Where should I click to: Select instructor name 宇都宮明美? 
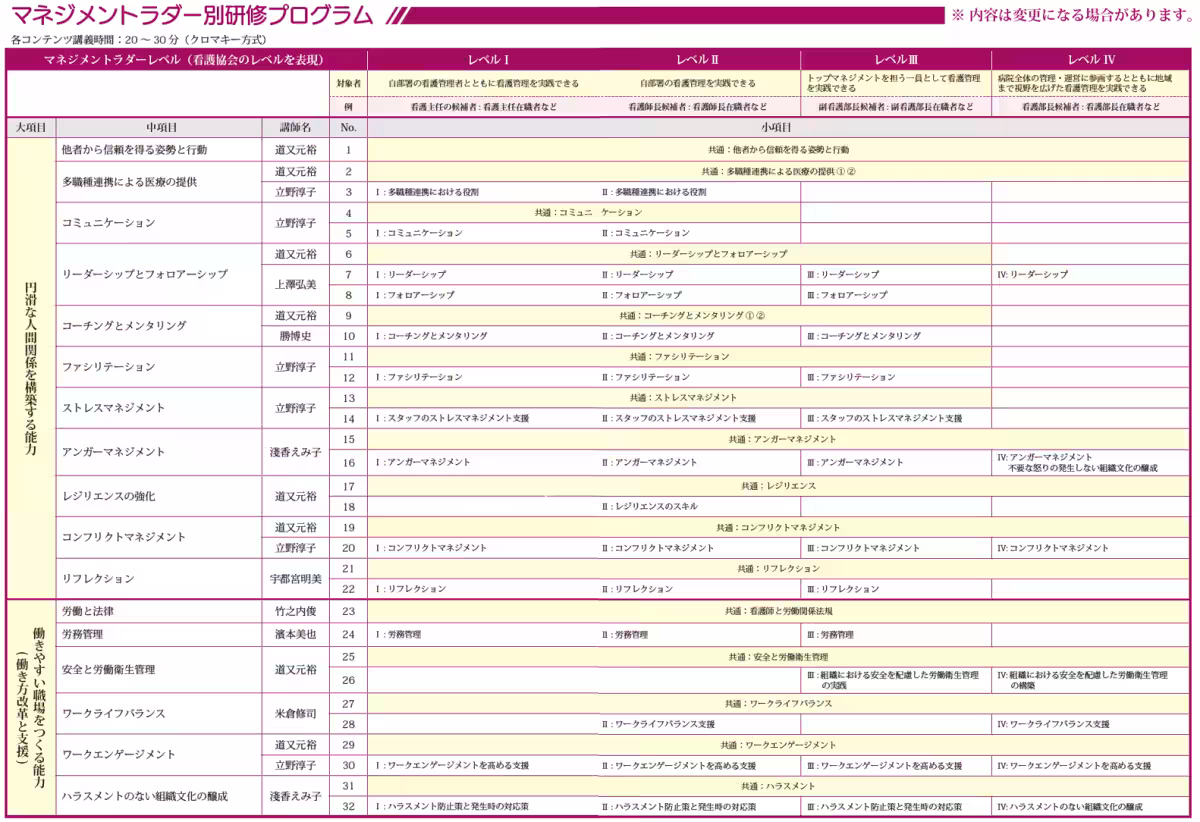click(x=295, y=579)
